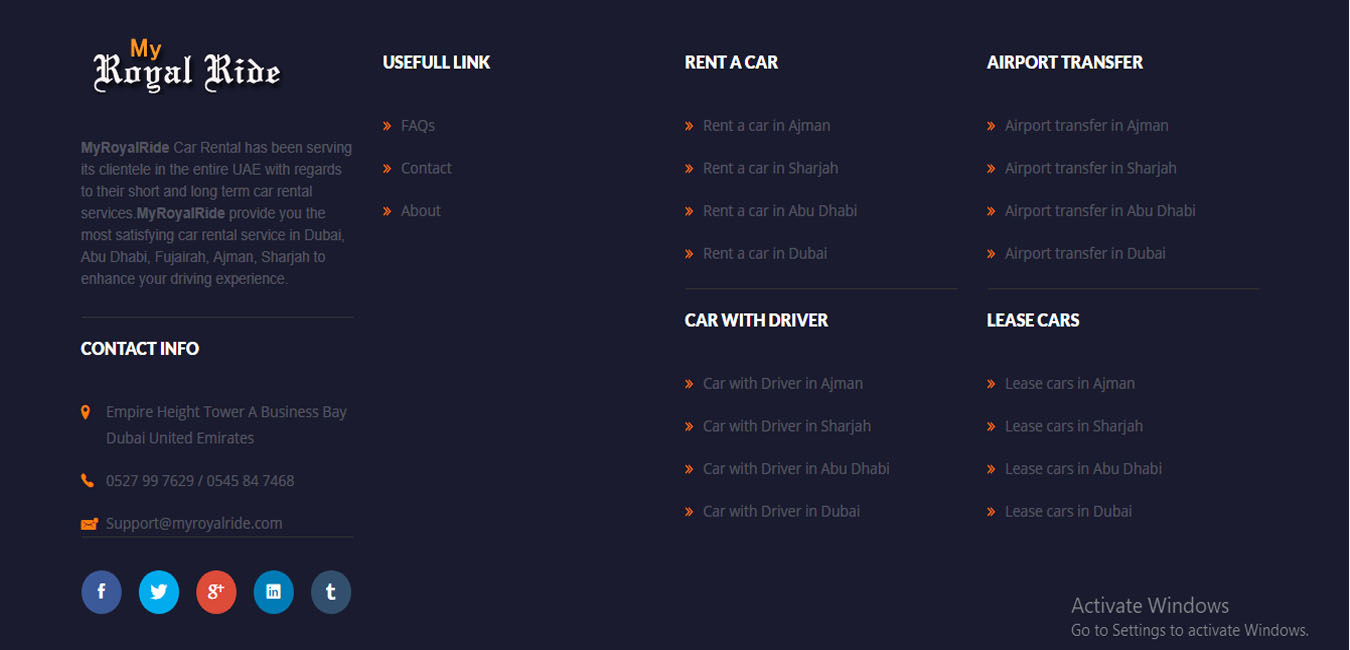Select Car with Driver in Sharjah
The width and height of the screenshot is (1350, 650).
tap(786, 426)
